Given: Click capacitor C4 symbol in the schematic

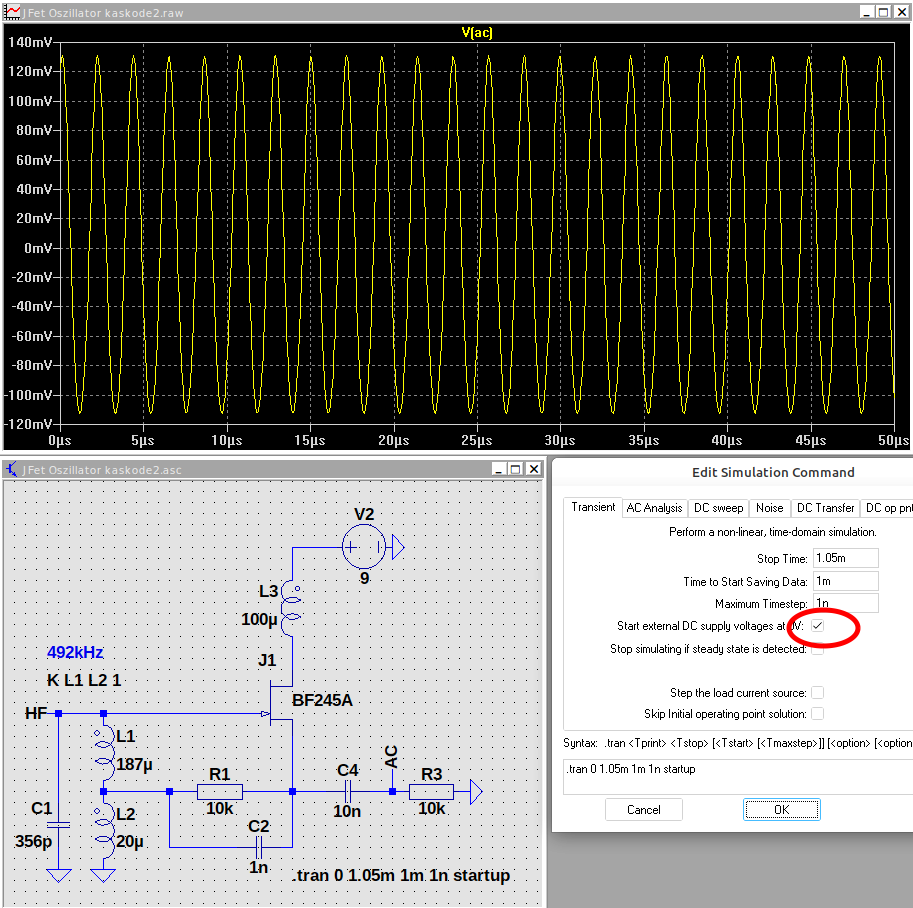Looking at the screenshot, I should point(347,792).
